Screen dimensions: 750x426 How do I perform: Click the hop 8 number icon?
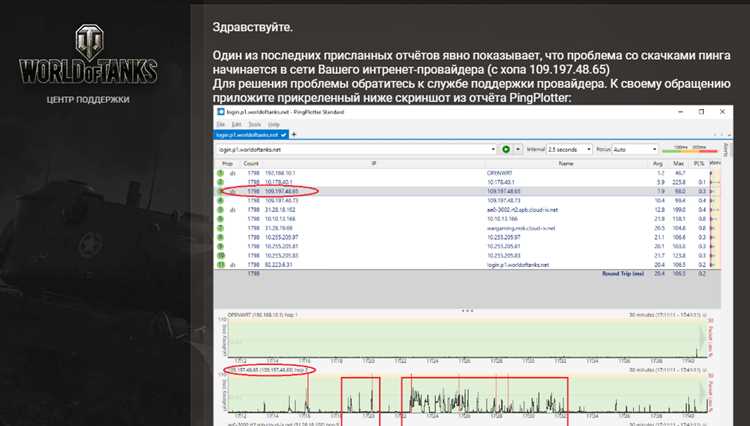(221, 237)
